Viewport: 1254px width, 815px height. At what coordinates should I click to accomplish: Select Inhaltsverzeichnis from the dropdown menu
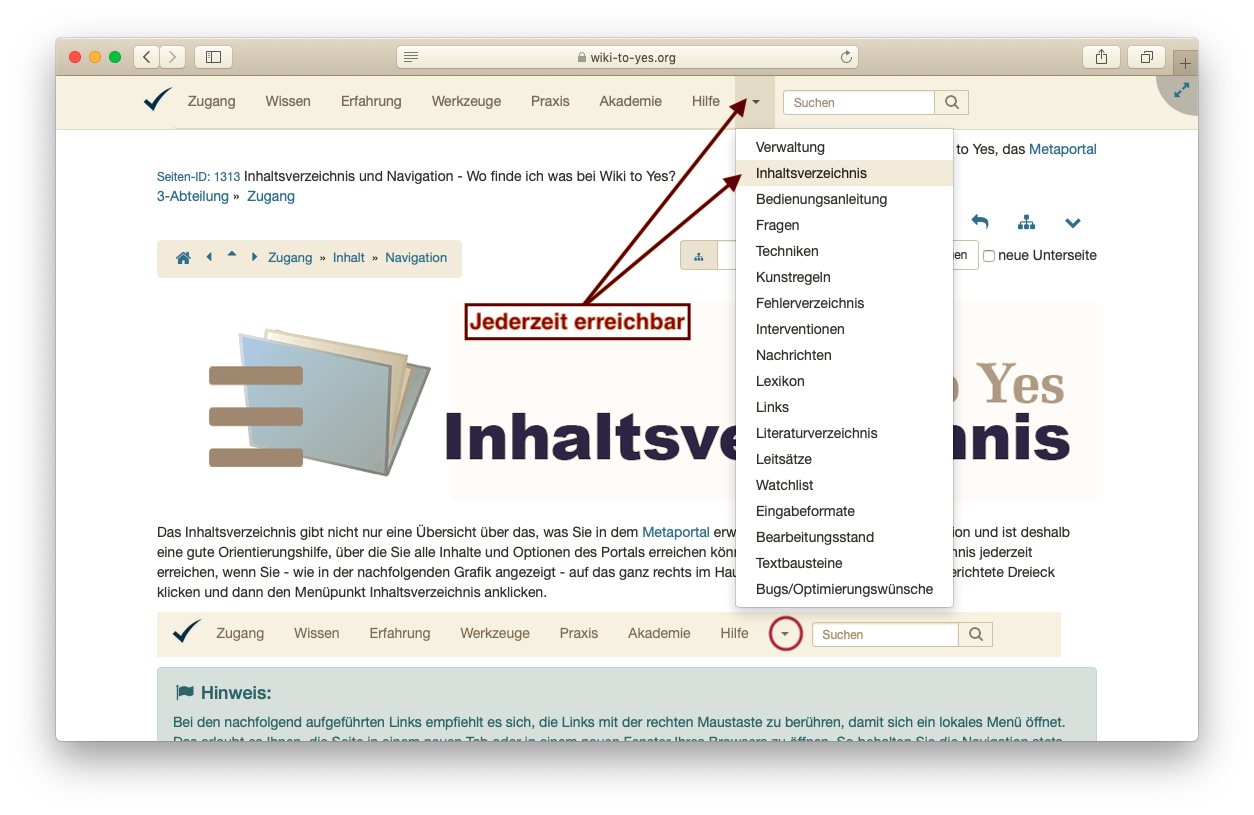pos(811,173)
